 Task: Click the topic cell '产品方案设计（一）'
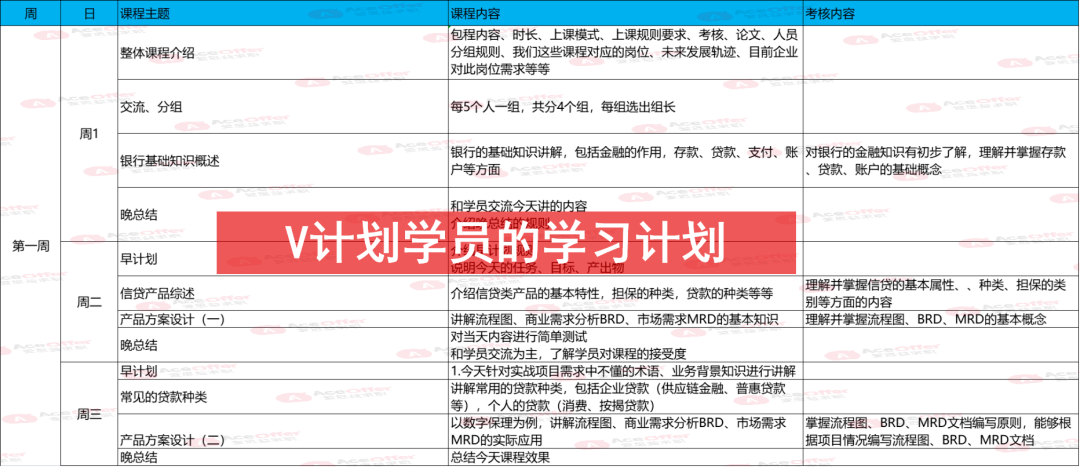[282, 319]
